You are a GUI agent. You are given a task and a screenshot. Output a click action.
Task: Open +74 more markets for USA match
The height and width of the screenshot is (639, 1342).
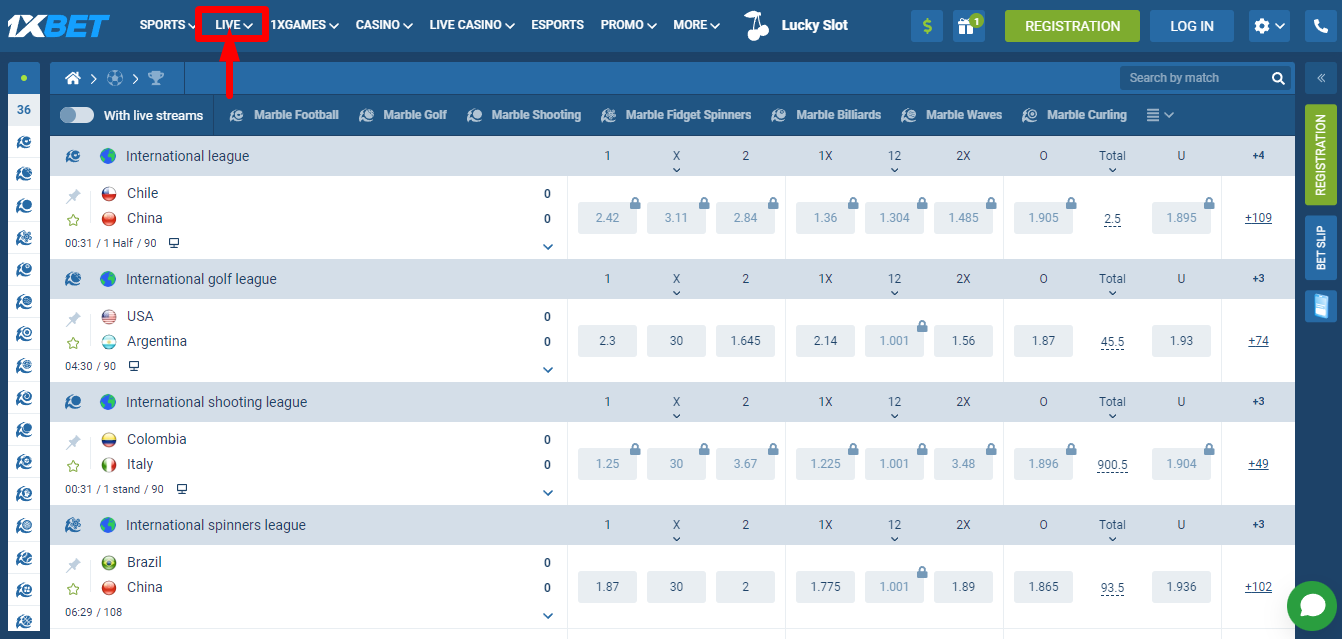point(1258,341)
